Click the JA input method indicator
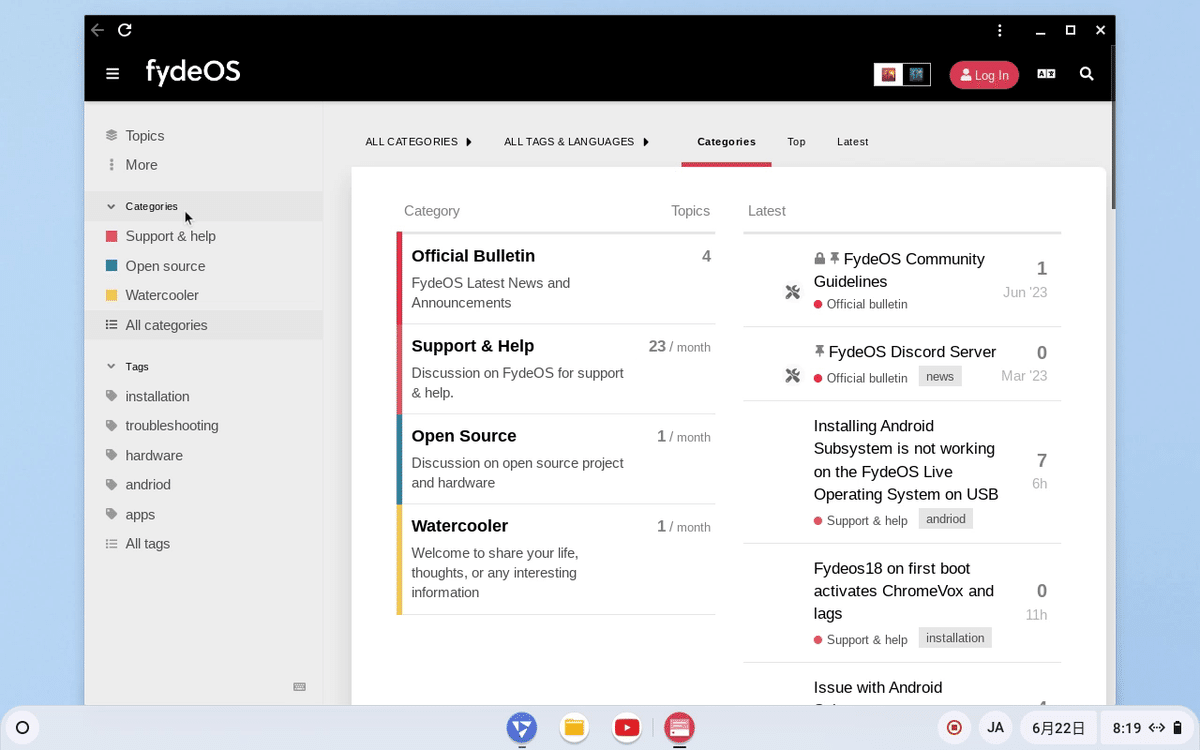Image resolution: width=1200 pixels, height=750 pixels. pos(995,727)
